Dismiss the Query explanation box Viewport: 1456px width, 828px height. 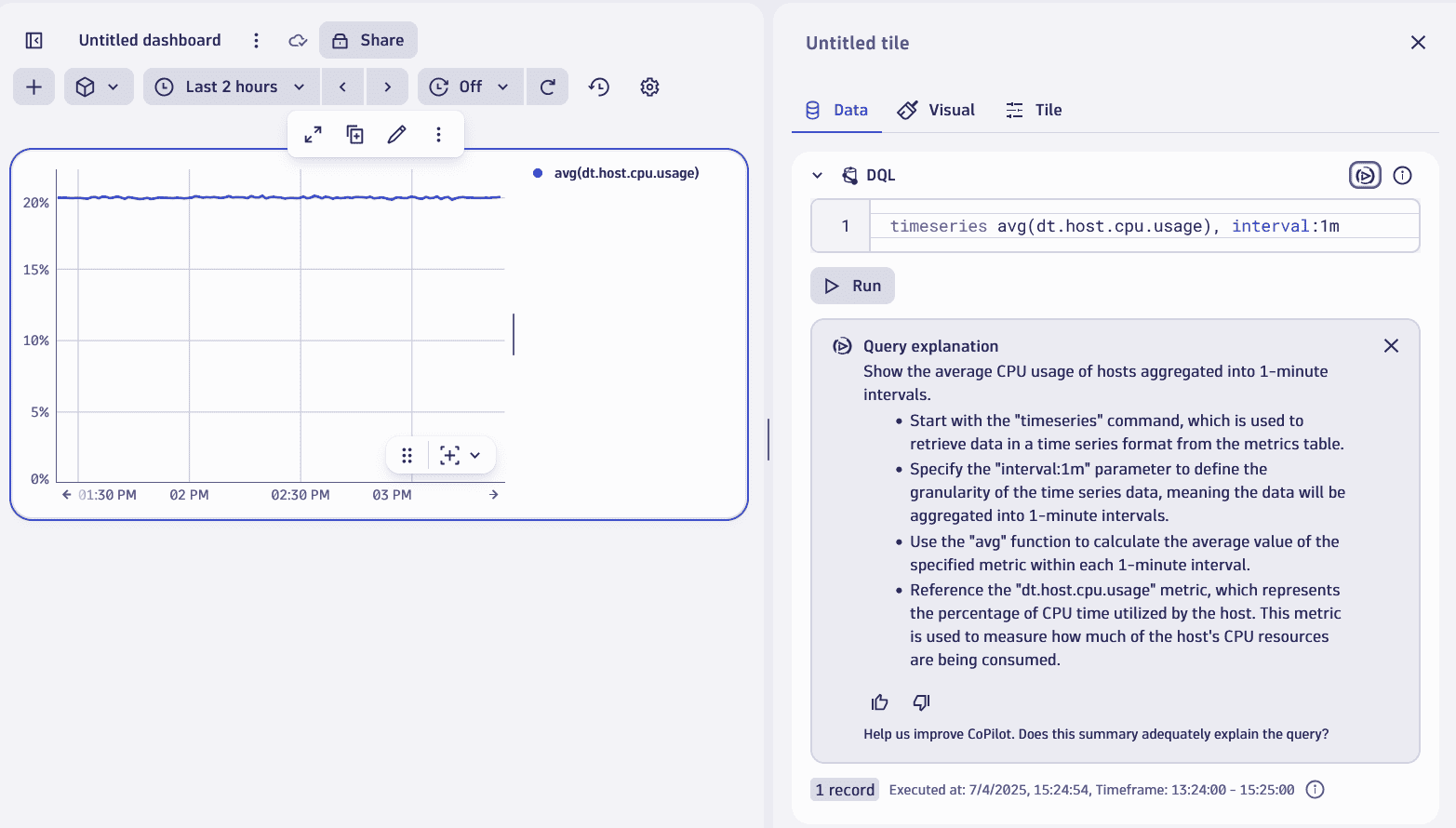(1391, 346)
